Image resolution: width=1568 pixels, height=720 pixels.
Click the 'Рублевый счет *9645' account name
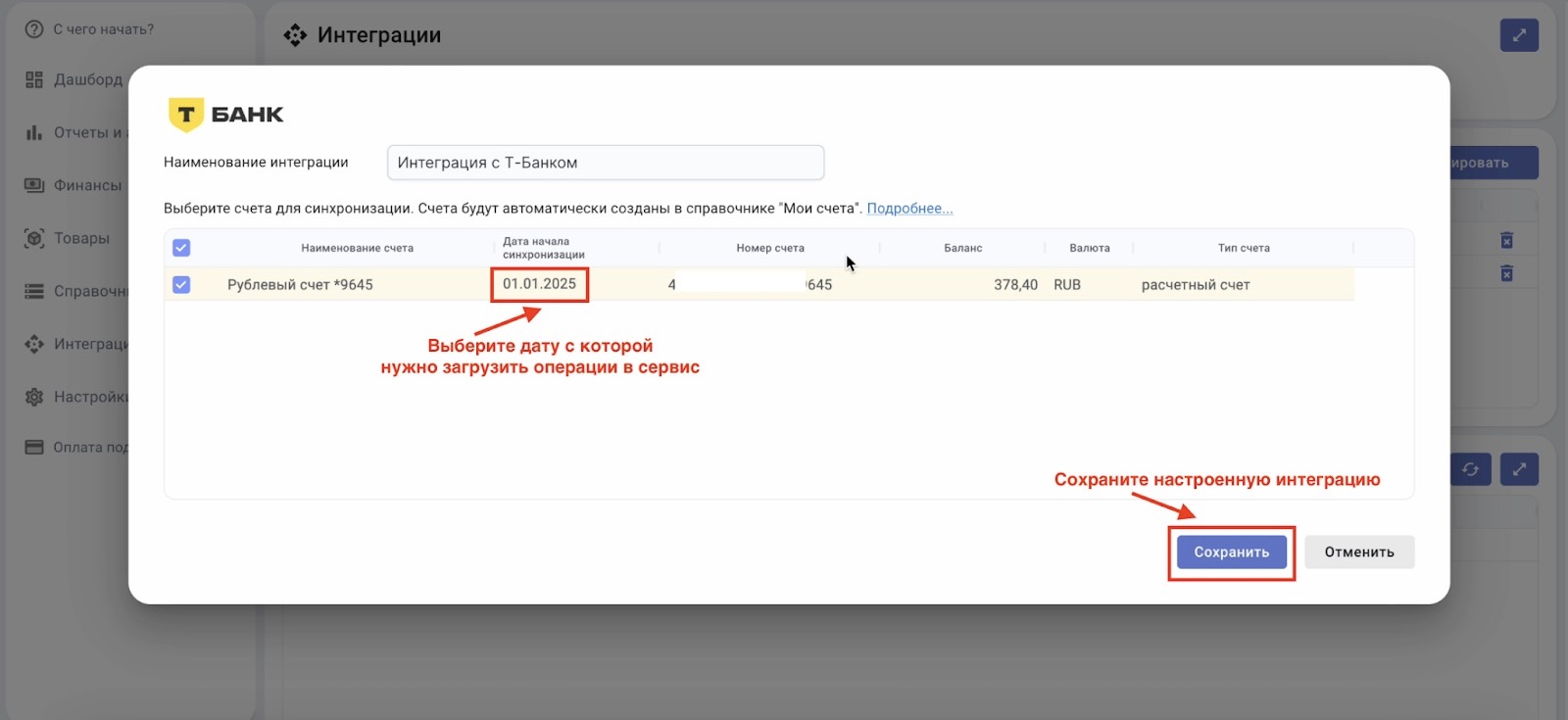click(300, 284)
